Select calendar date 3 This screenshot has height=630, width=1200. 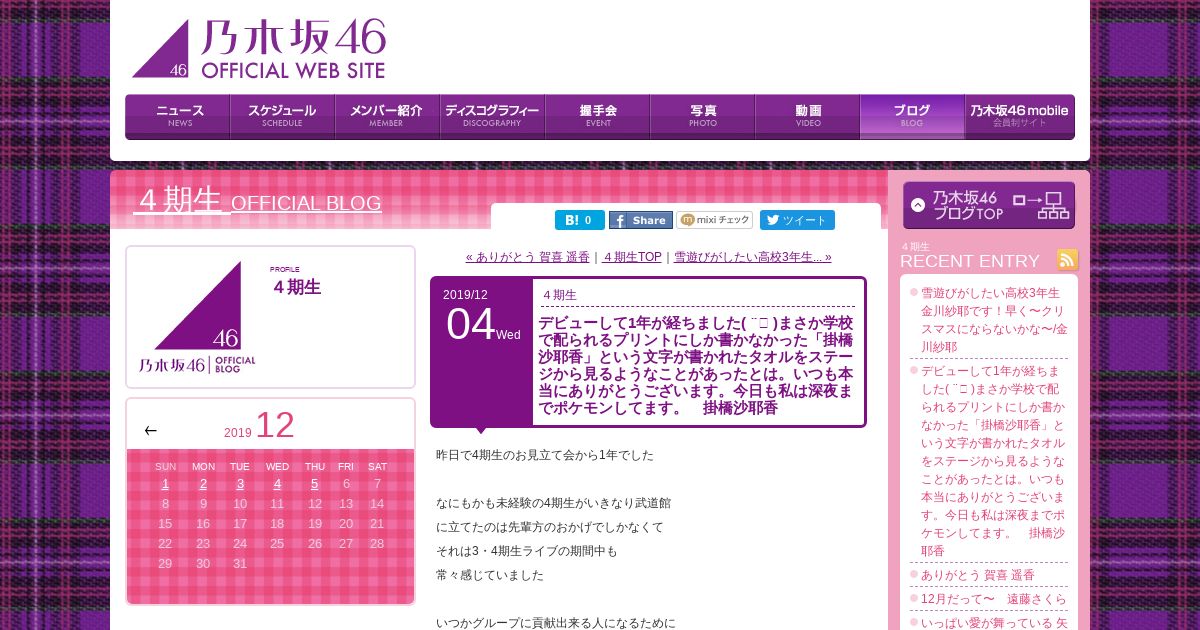click(240, 484)
